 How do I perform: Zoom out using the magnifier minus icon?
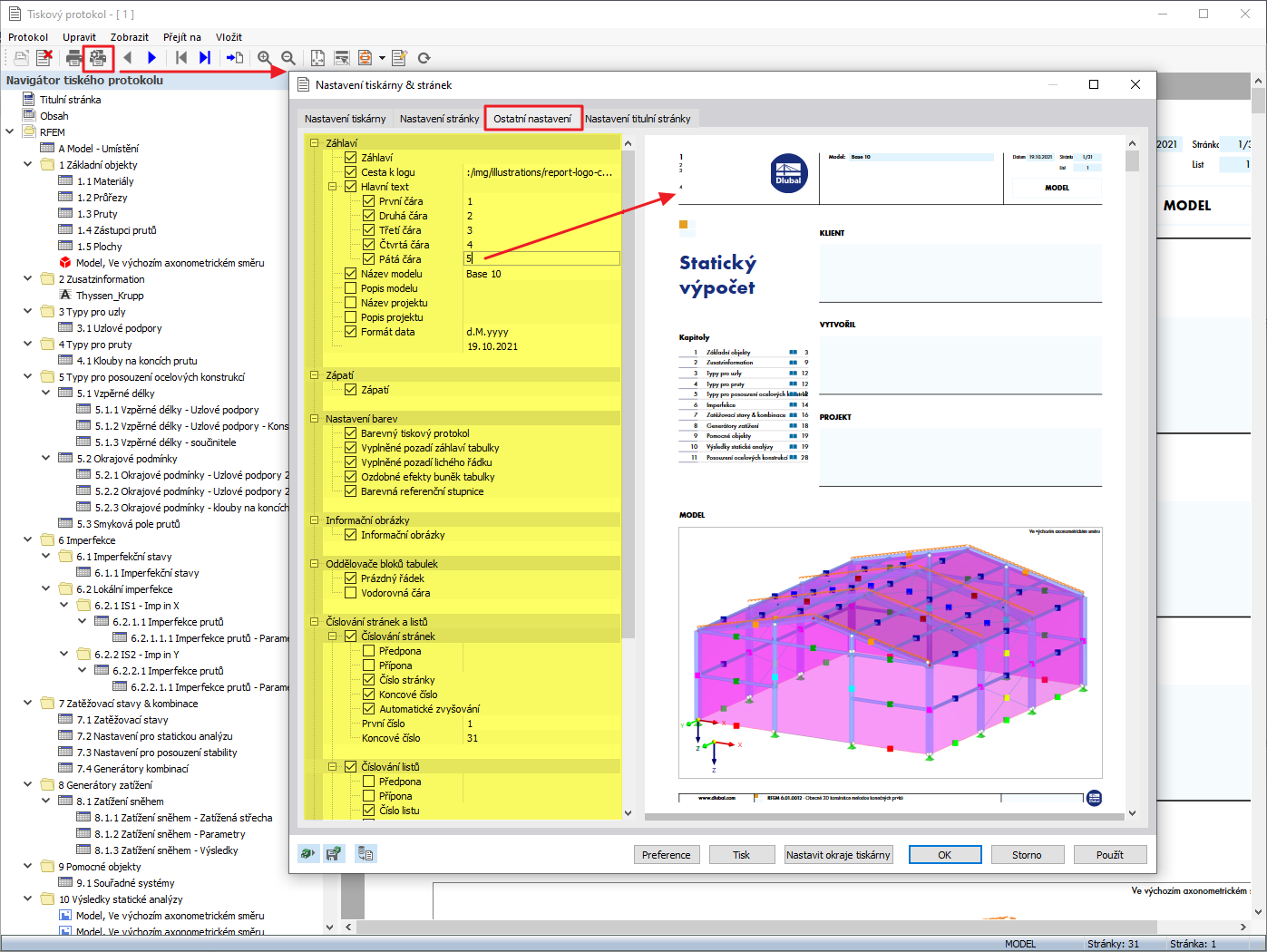tap(287, 57)
